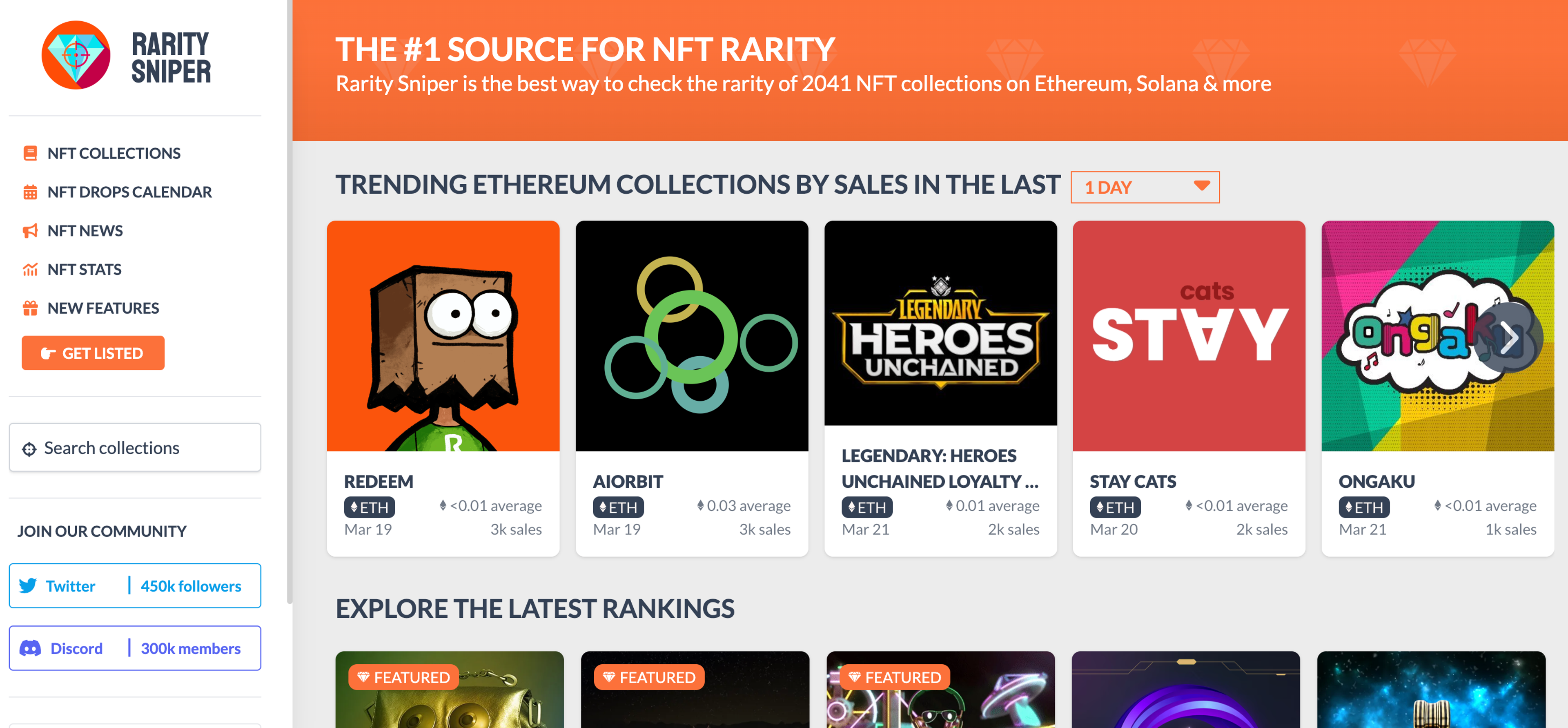The image size is (1568, 728).
Task: Open the third Featured ranking card
Action: pos(940,690)
